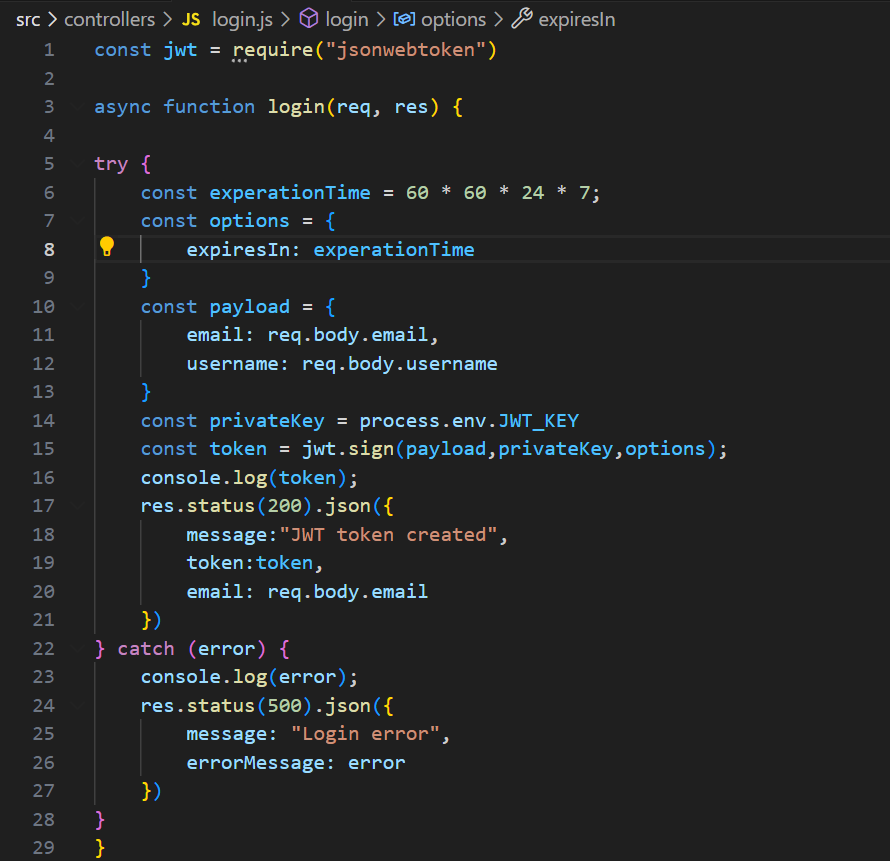Click 'console.log(token)' on line 16
The width and height of the screenshot is (890, 861).
pos(244,478)
